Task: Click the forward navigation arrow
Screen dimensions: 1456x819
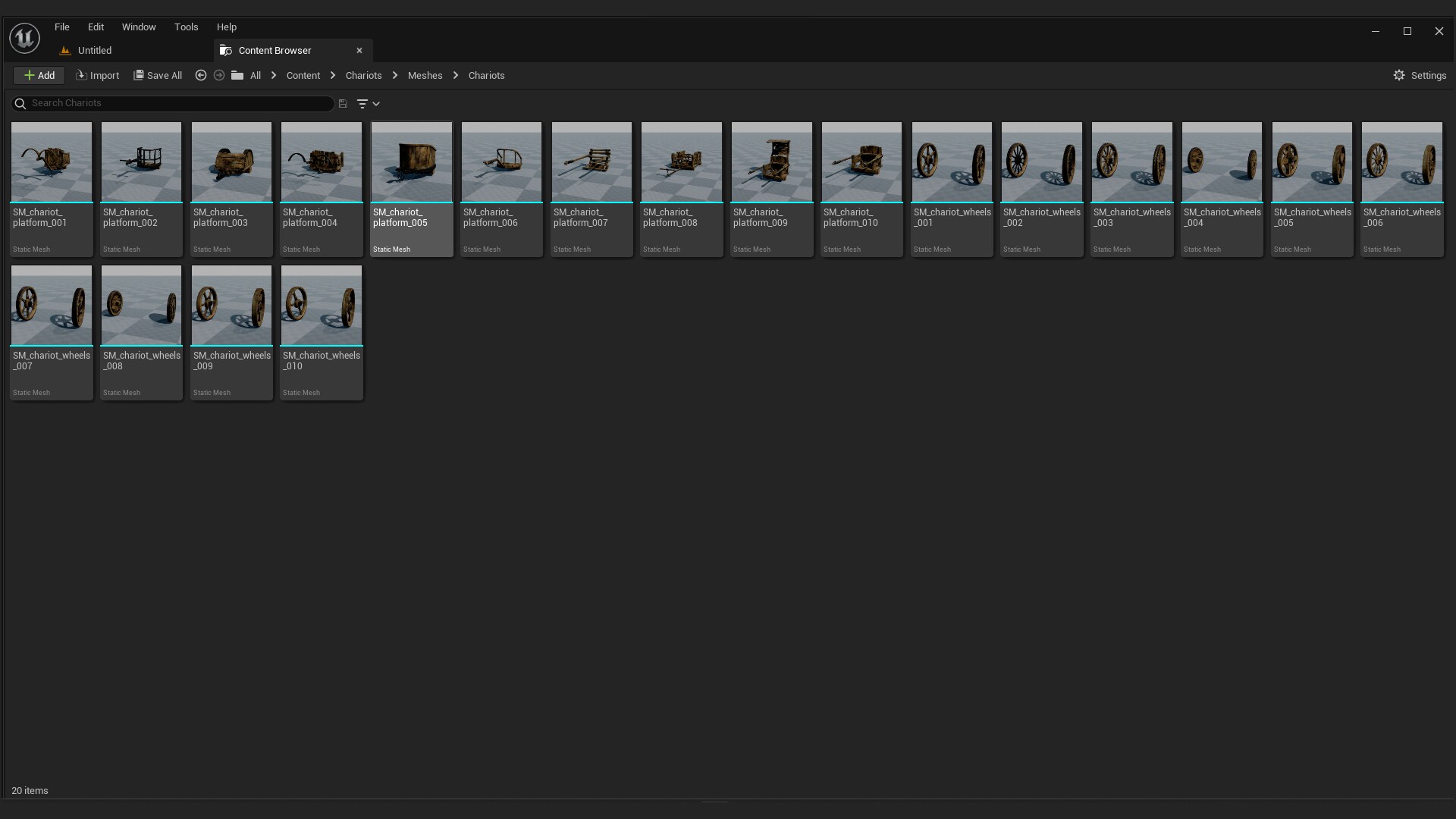Action: (219, 75)
